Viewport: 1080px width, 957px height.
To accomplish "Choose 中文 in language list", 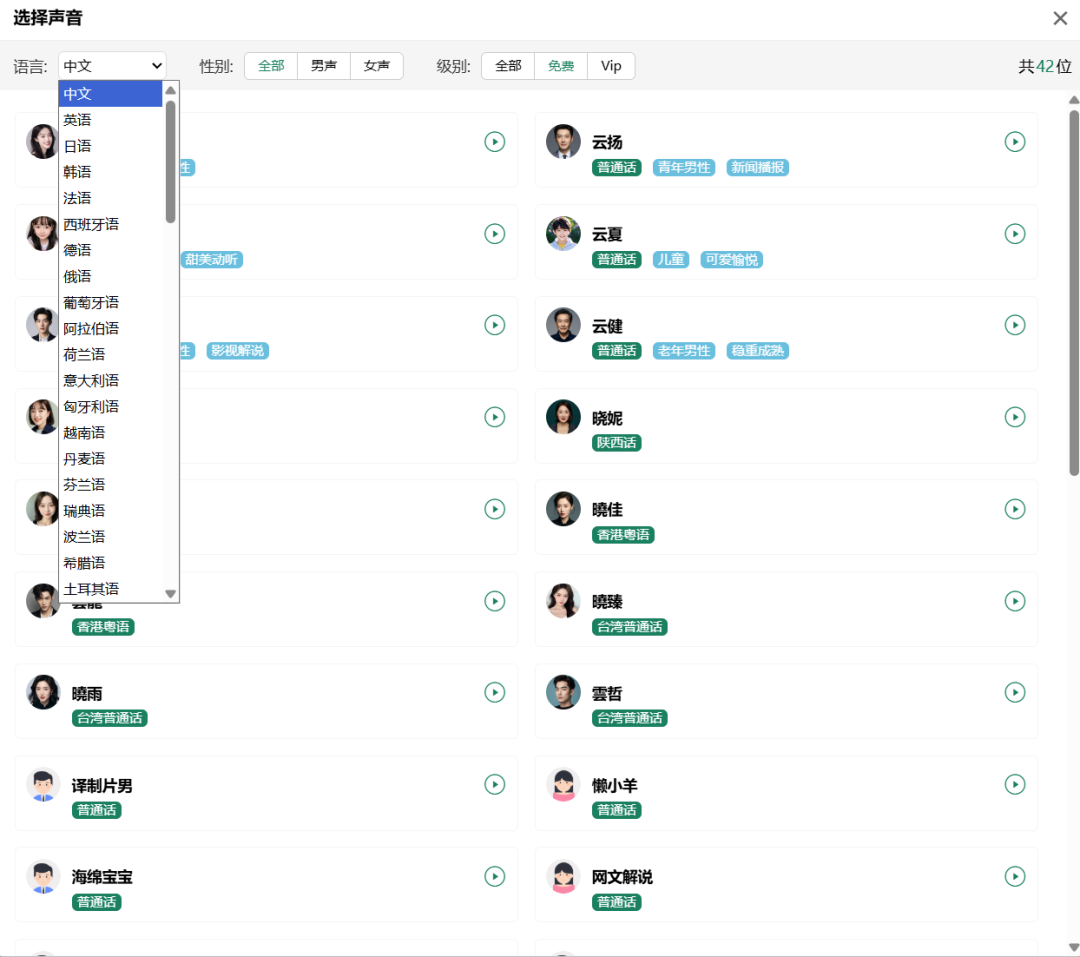I will (x=111, y=94).
